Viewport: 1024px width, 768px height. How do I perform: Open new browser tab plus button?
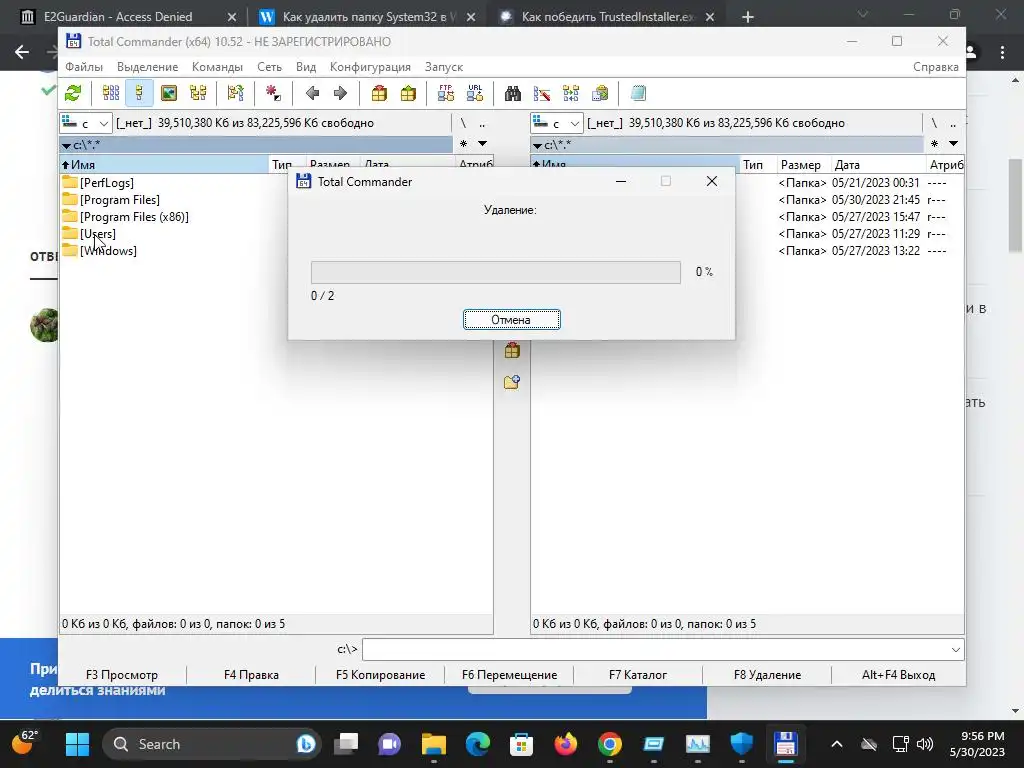coord(748,17)
